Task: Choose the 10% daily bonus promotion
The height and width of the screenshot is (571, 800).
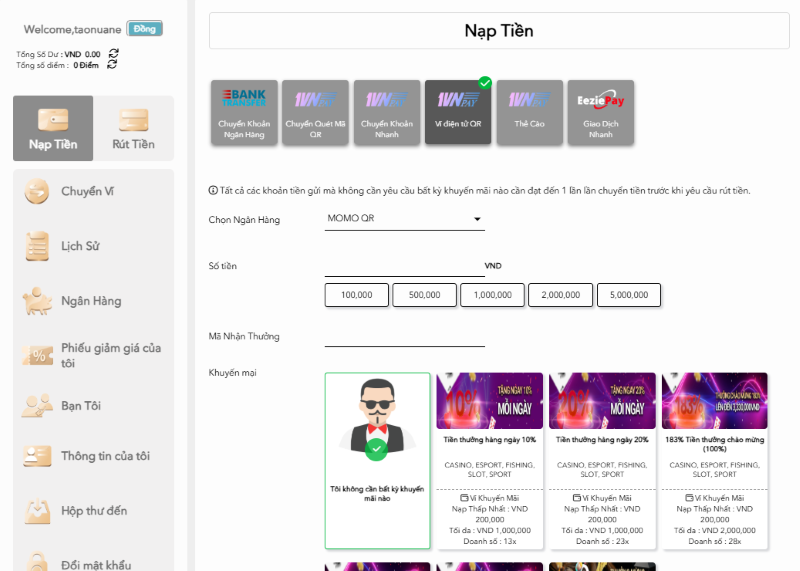Action: (x=489, y=460)
